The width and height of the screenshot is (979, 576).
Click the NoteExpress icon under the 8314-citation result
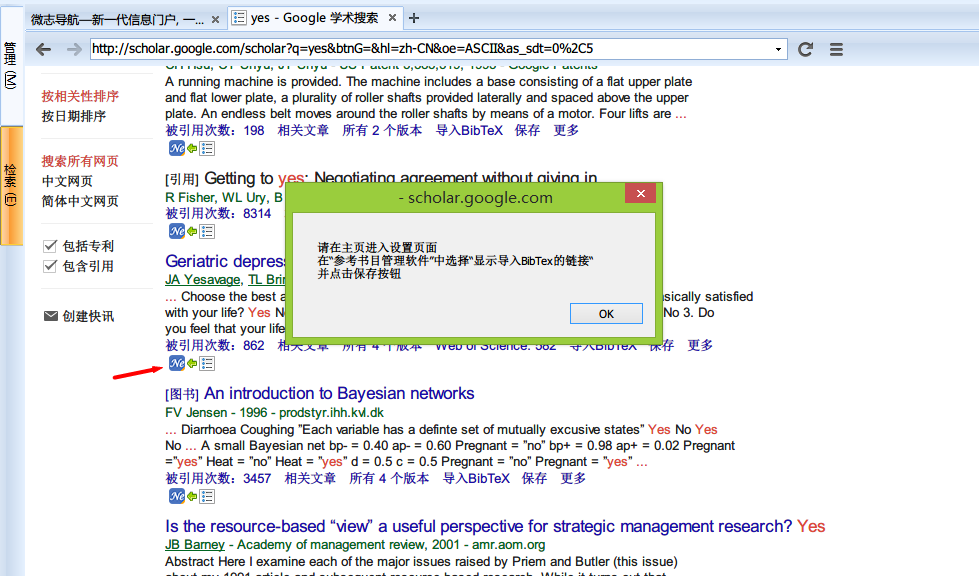(x=177, y=231)
